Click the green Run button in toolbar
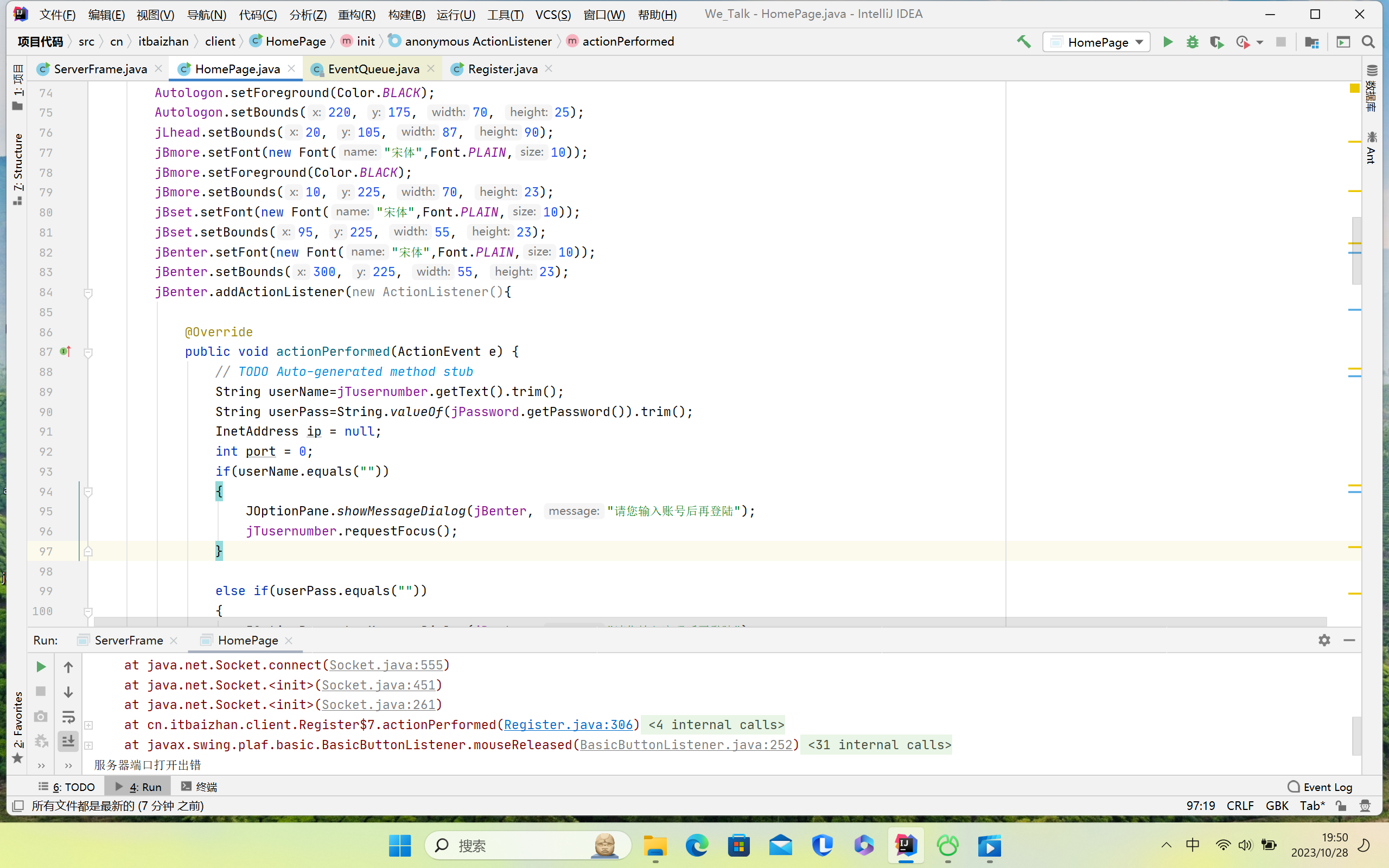1389x868 pixels. (1168, 42)
